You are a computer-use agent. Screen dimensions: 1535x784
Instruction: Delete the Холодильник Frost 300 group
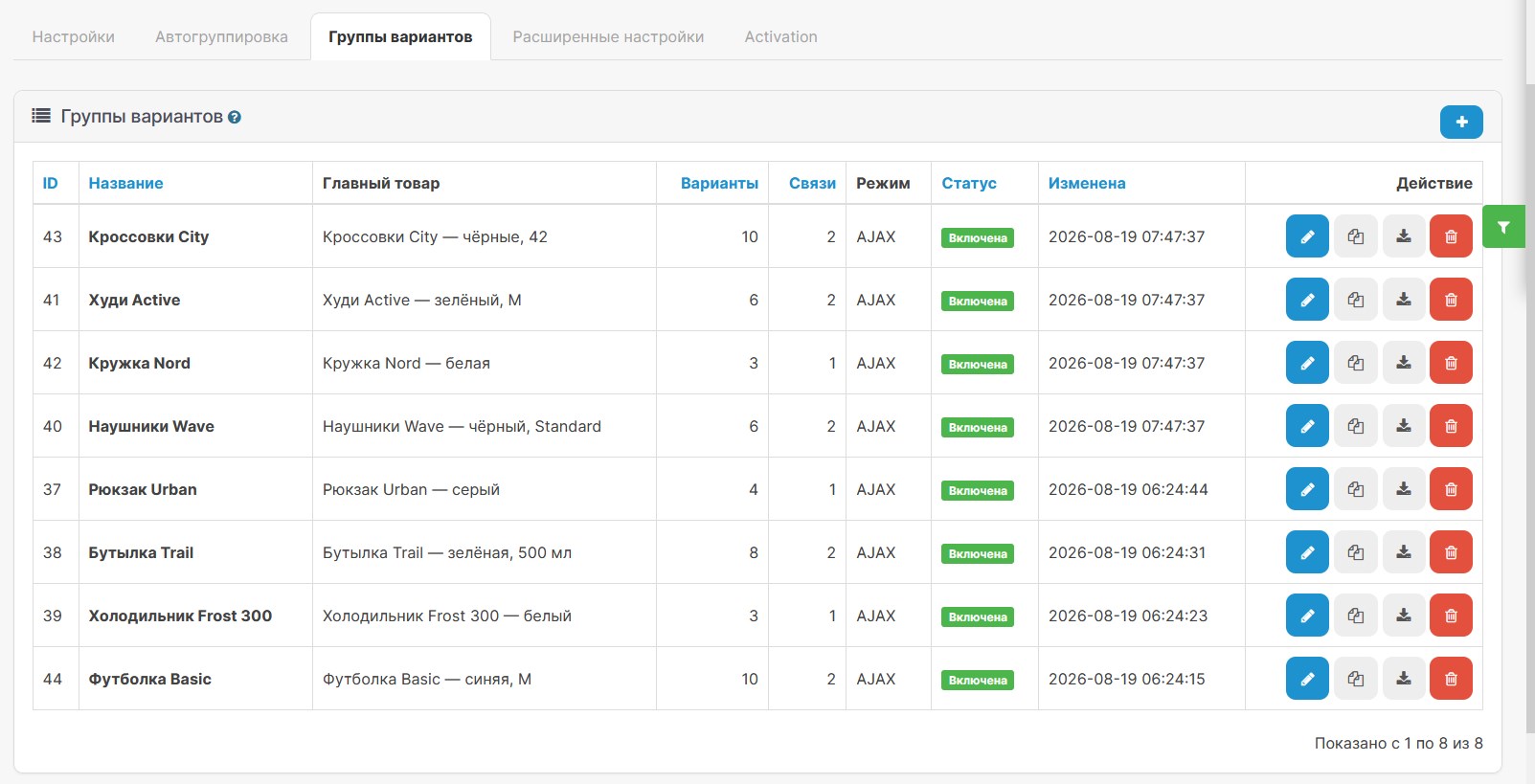(x=1451, y=616)
